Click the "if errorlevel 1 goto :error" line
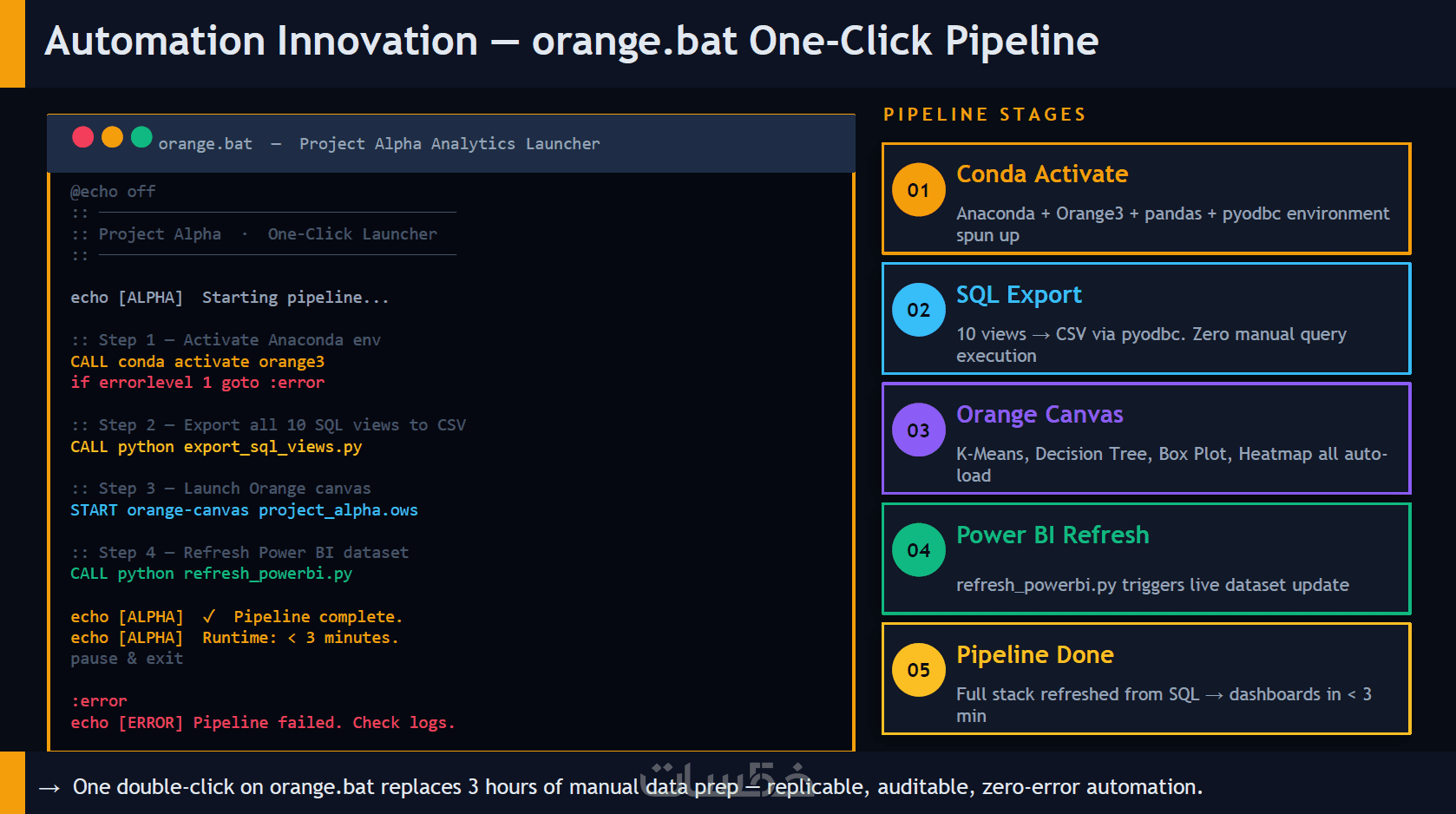The height and width of the screenshot is (814, 1456). pos(198,383)
